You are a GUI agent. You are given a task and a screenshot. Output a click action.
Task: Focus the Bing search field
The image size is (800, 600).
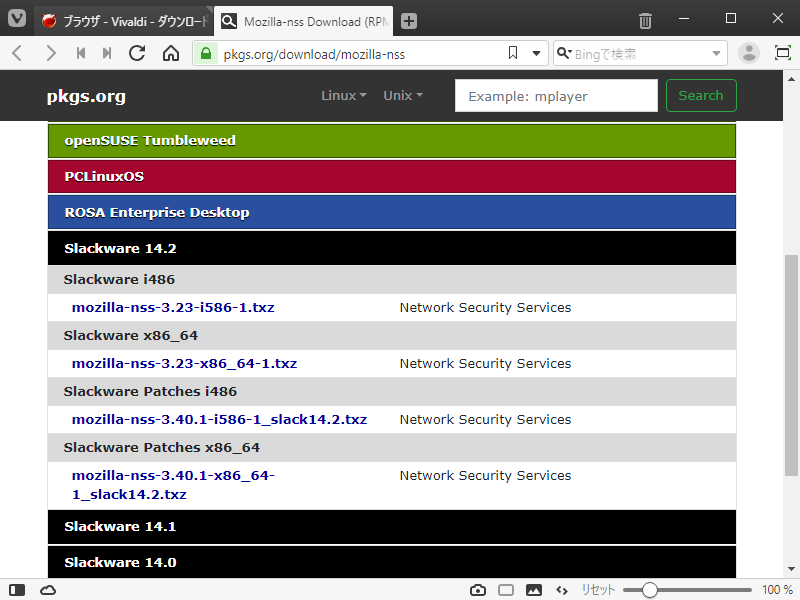click(640, 54)
